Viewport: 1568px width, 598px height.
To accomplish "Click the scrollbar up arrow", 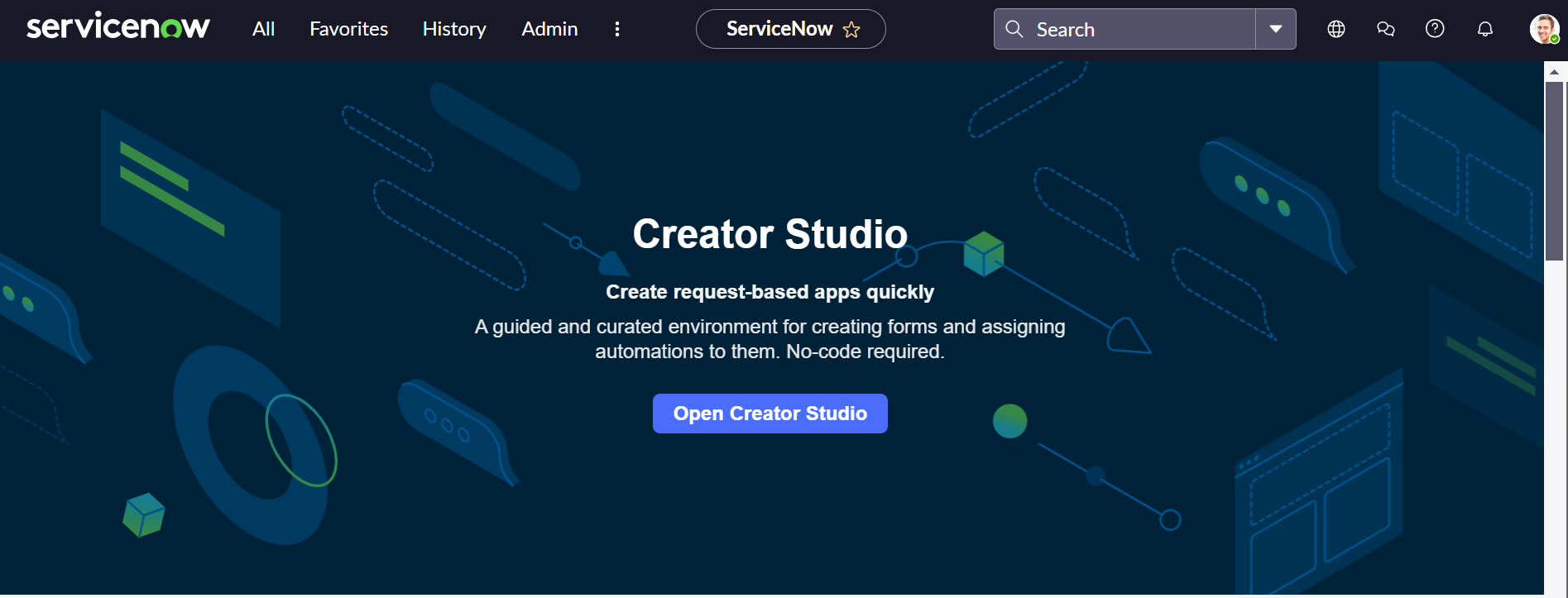I will pos(1555,72).
